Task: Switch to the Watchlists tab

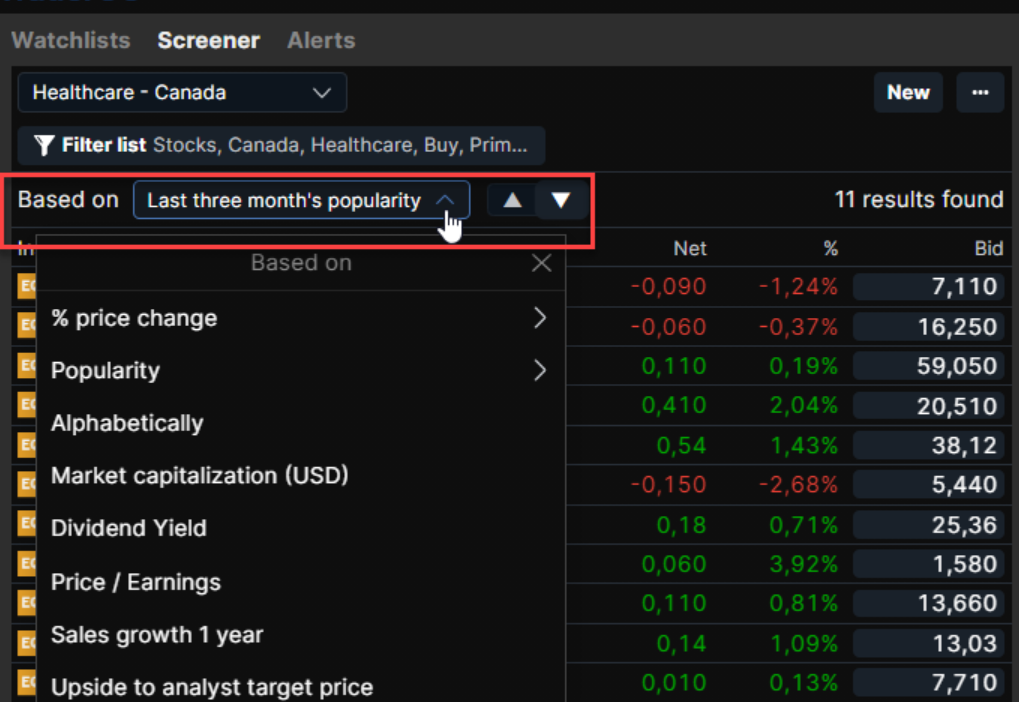Action: click(x=71, y=41)
